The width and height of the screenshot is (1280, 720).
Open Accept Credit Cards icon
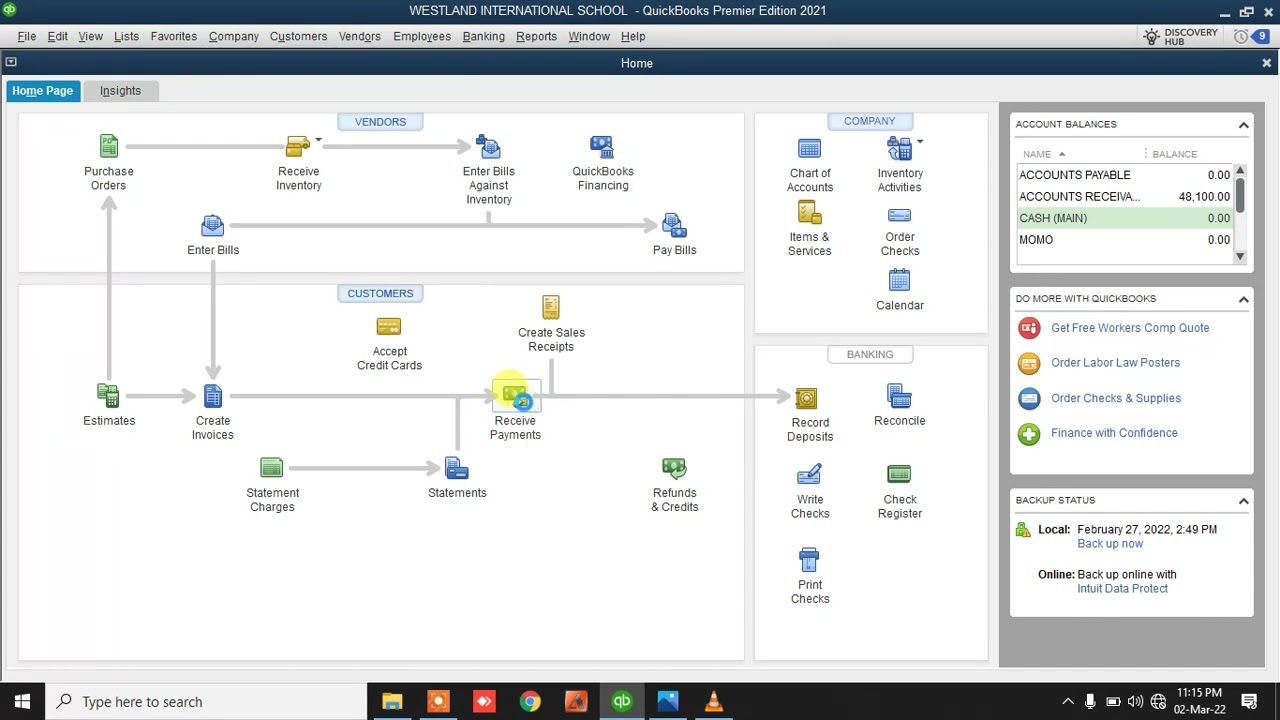pyautogui.click(x=389, y=327)
